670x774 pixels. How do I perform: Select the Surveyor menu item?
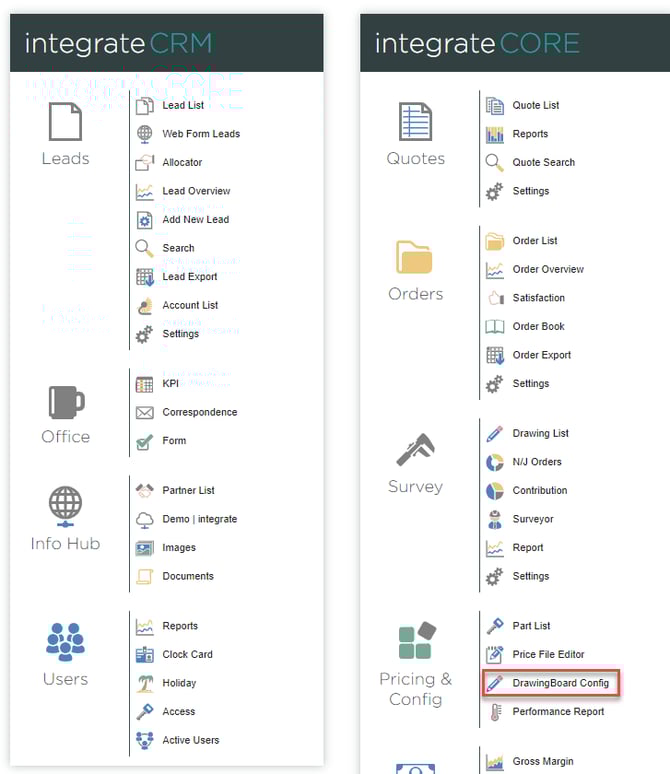[532, 519]
